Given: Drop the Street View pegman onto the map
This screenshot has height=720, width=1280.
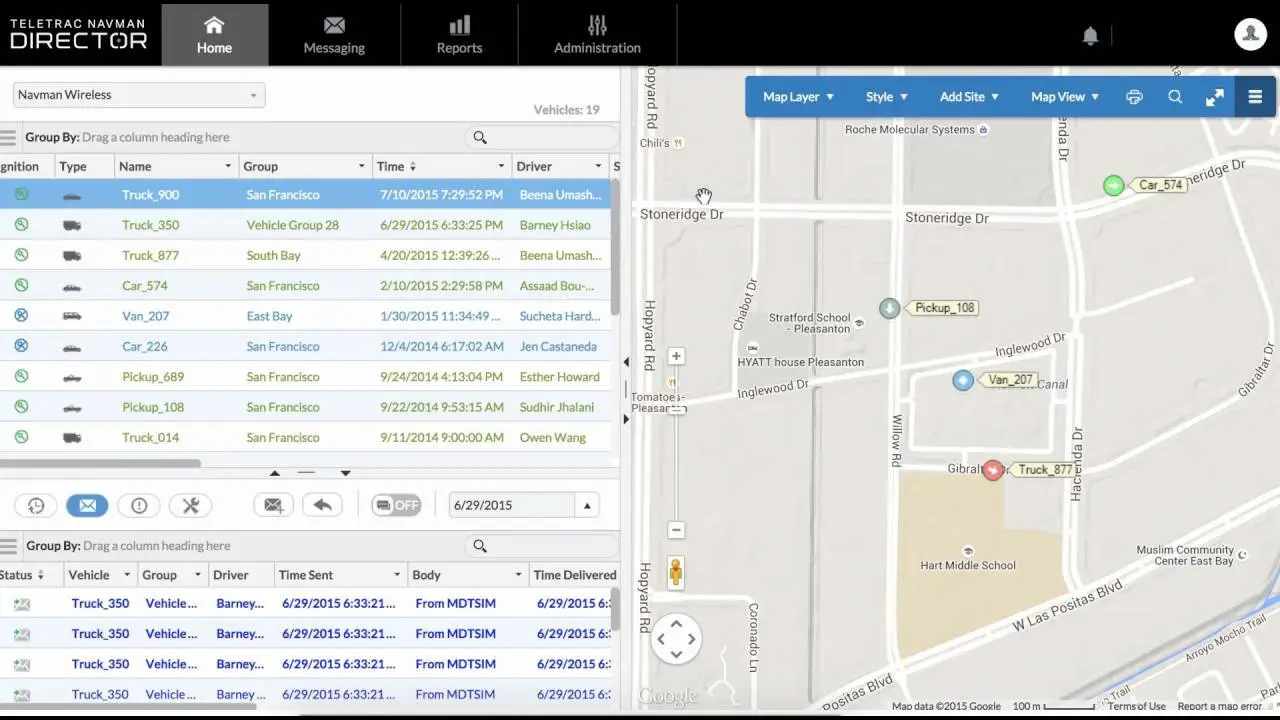Looking at the screenshot, I should [676, 571].
